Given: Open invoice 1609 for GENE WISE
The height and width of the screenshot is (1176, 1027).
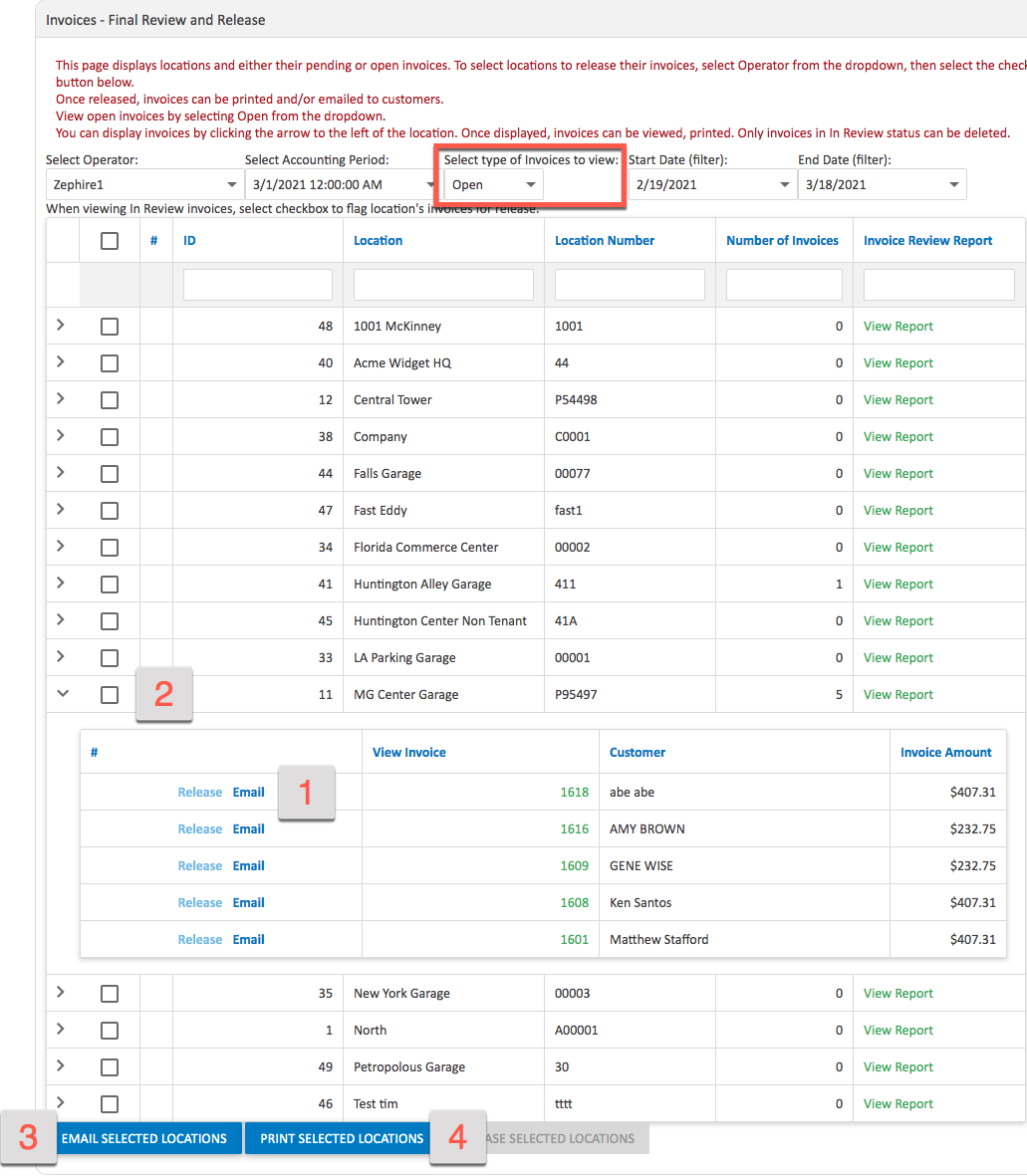Looking at the screenshot, I should [x=576, y=865].
